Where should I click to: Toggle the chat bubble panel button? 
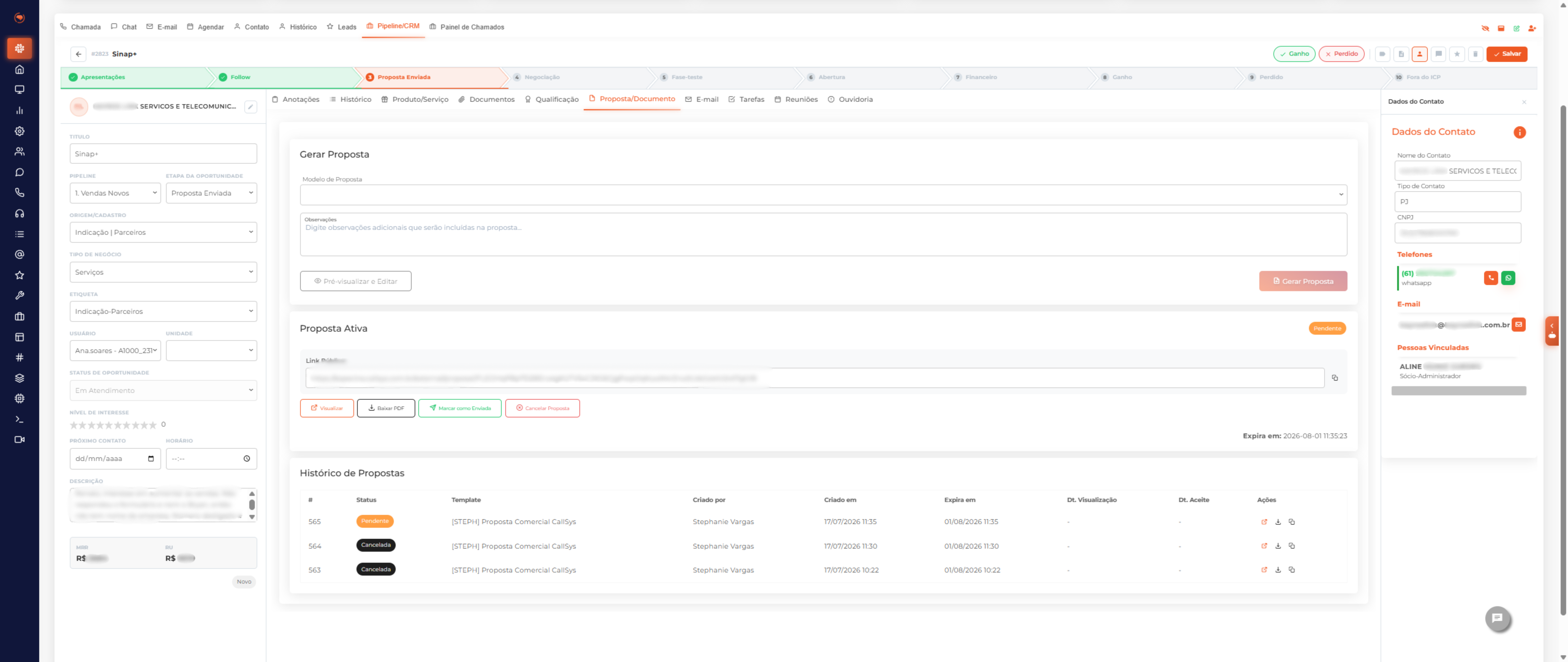(x=1438, y=54)
